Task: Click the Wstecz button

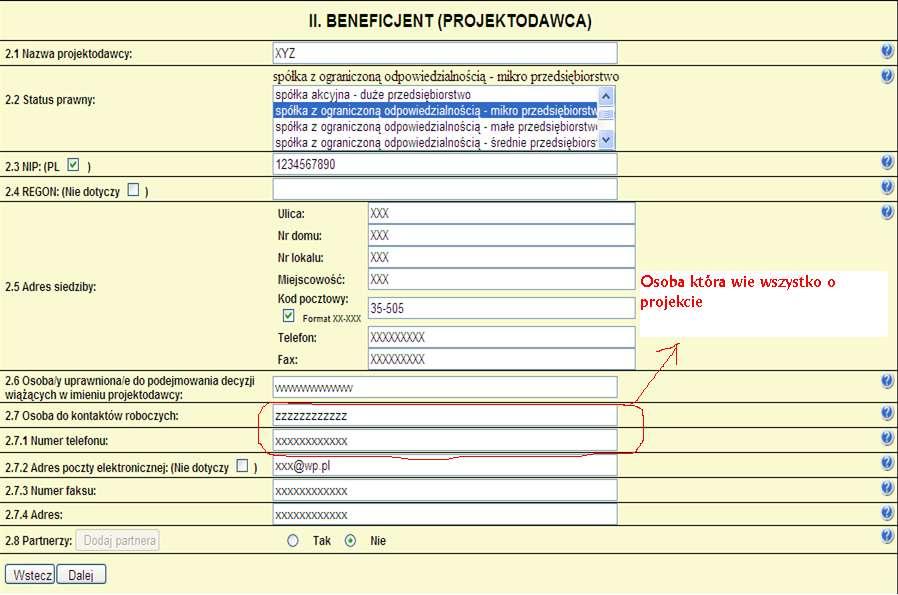Action: pos(30,575)
